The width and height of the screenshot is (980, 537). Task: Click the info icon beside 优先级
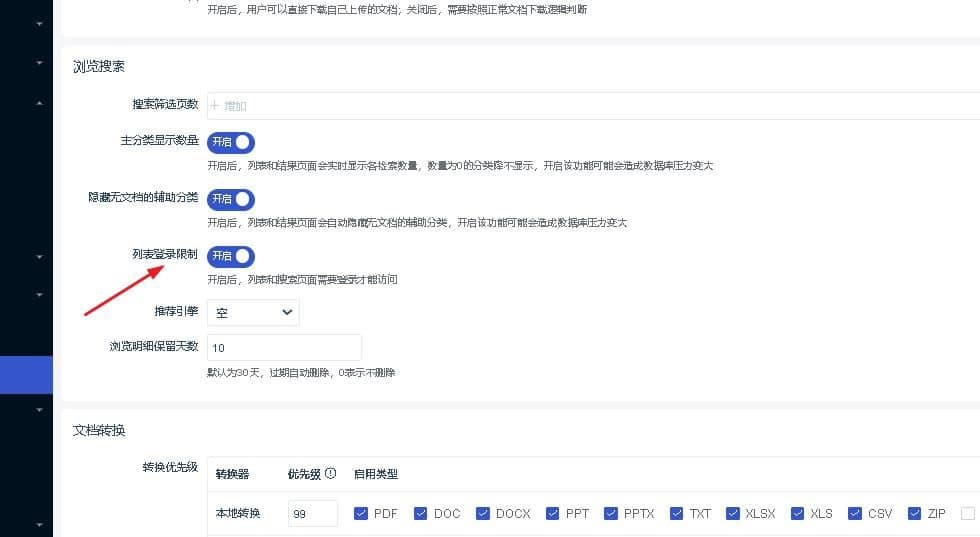[x=330, y=474]
